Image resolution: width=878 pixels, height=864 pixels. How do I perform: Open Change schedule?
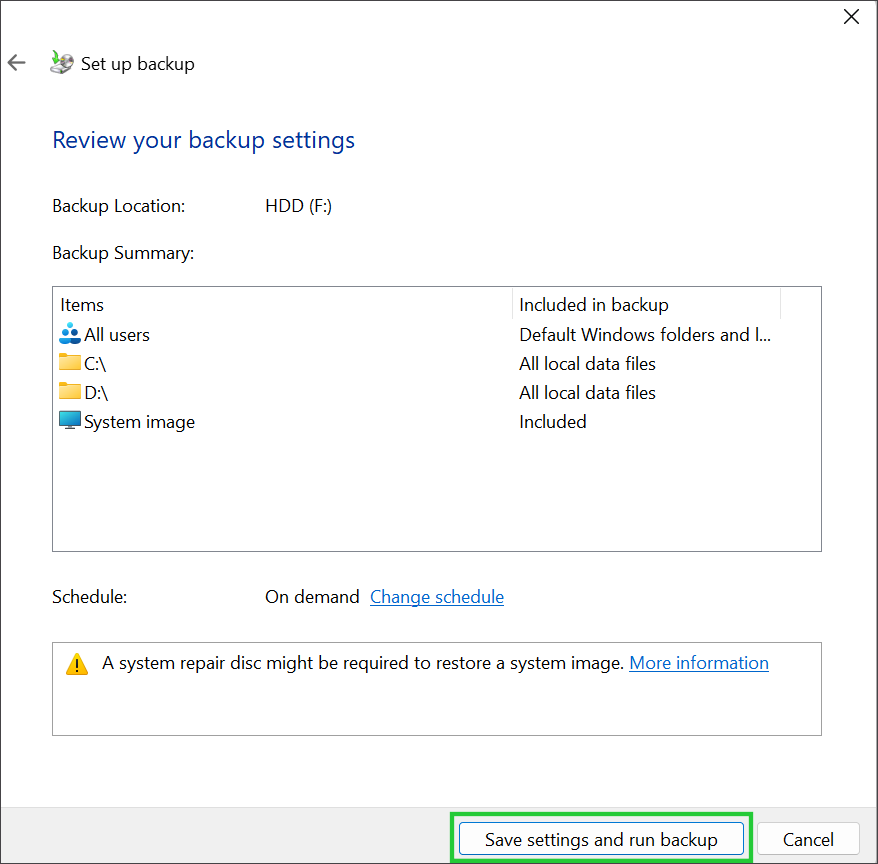coord(436,597)
